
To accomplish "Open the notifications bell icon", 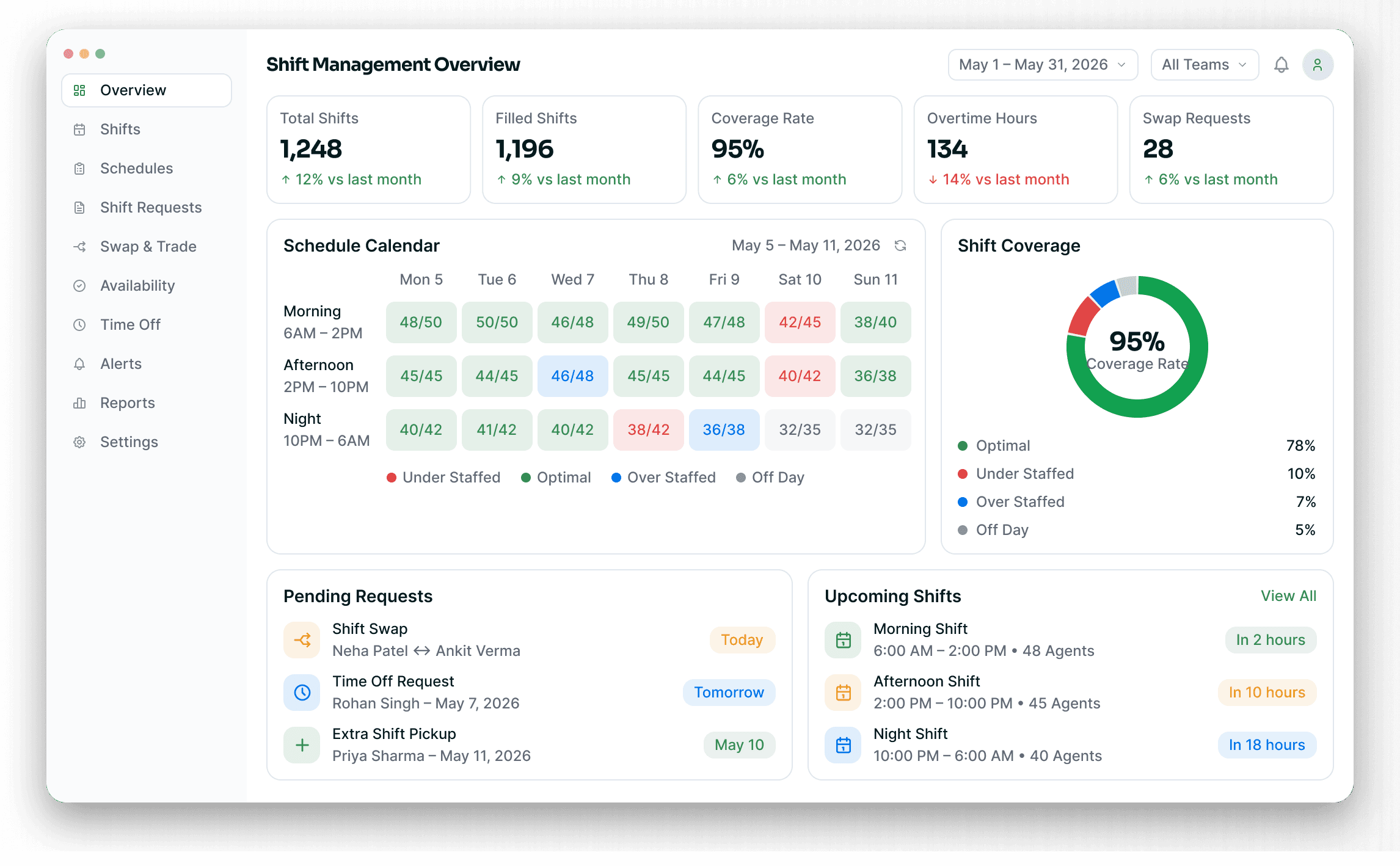I will click(1281, 65).
